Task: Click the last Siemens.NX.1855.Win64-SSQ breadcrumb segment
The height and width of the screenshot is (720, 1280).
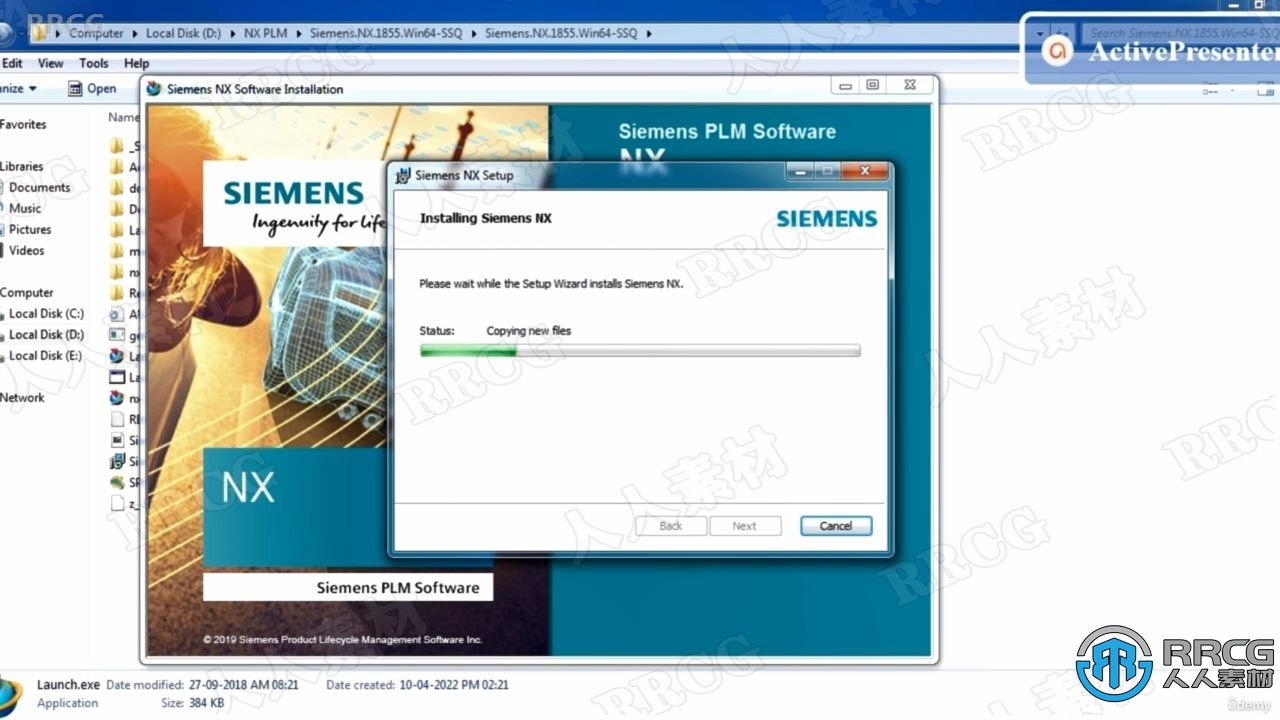Action: 561,33
